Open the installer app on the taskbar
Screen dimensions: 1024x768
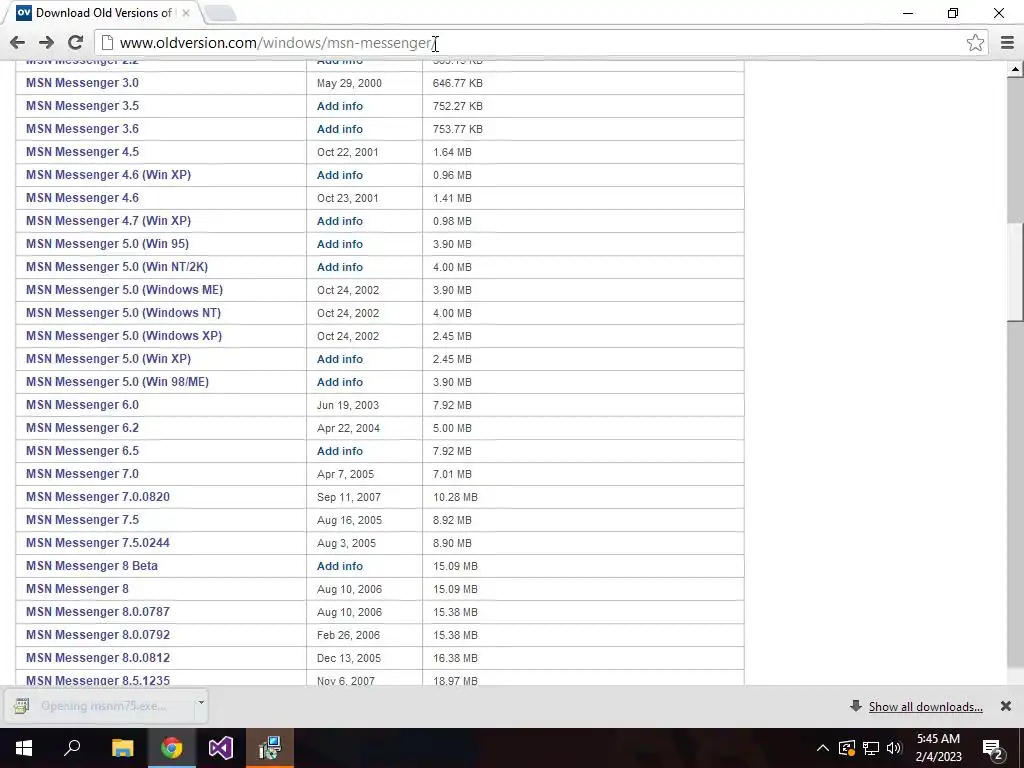click(270, 748)
